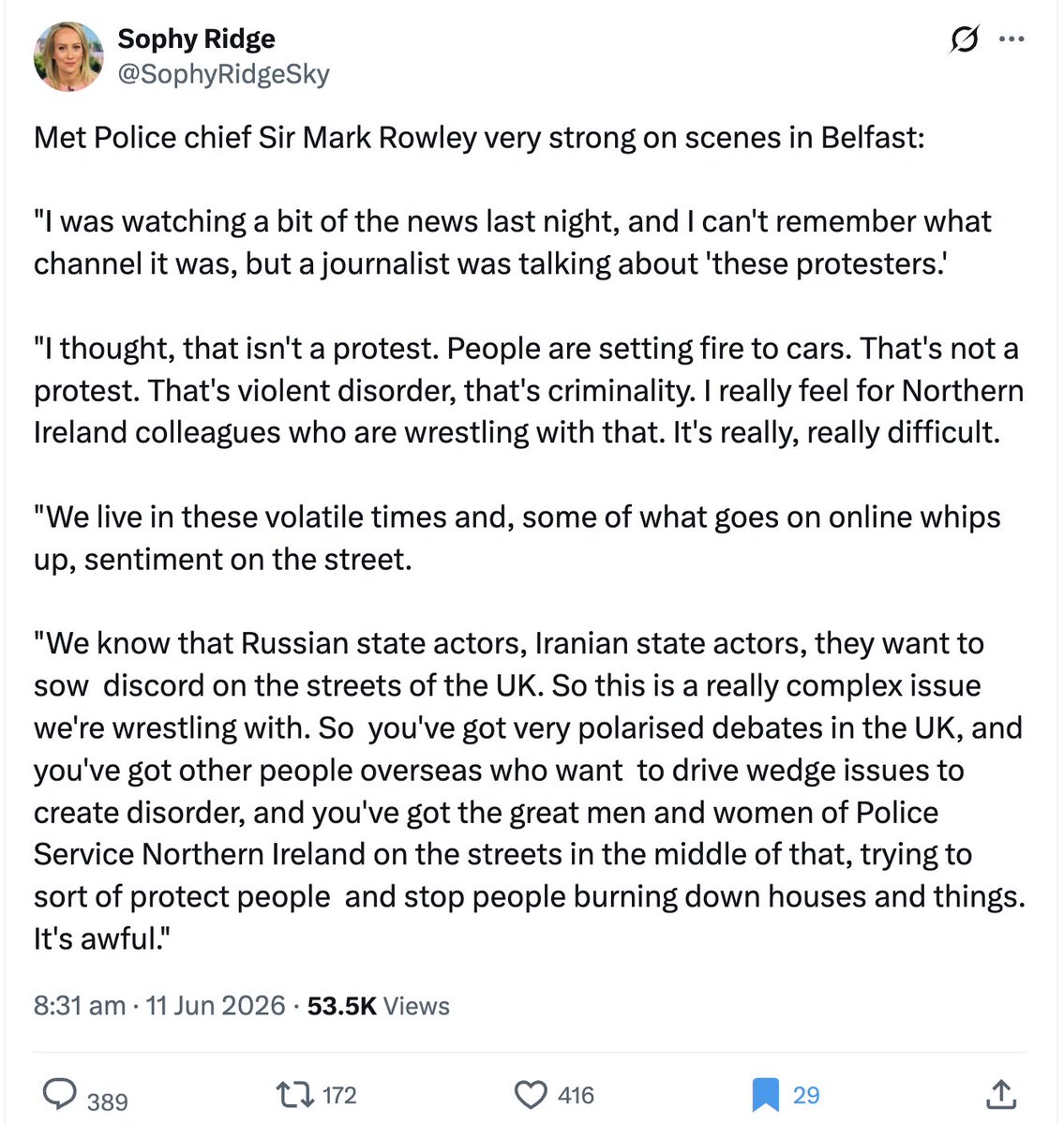
Task: Click the repost arrows icon
Action: click(294, 1094)
